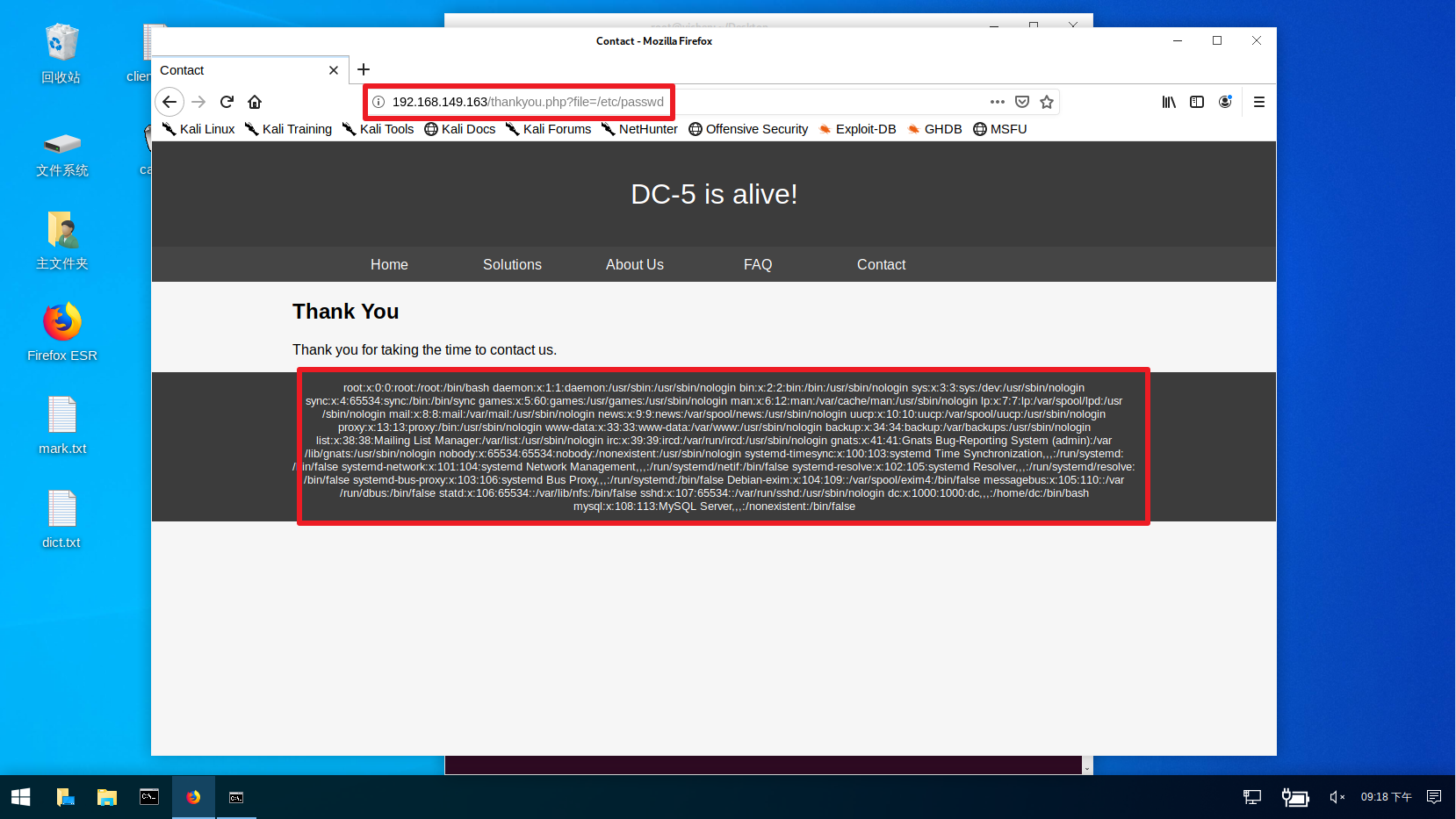Maximize the Firefox window
This screenshot has height=819, width=1456.
pyautogui.click(x=1217, y=40)
